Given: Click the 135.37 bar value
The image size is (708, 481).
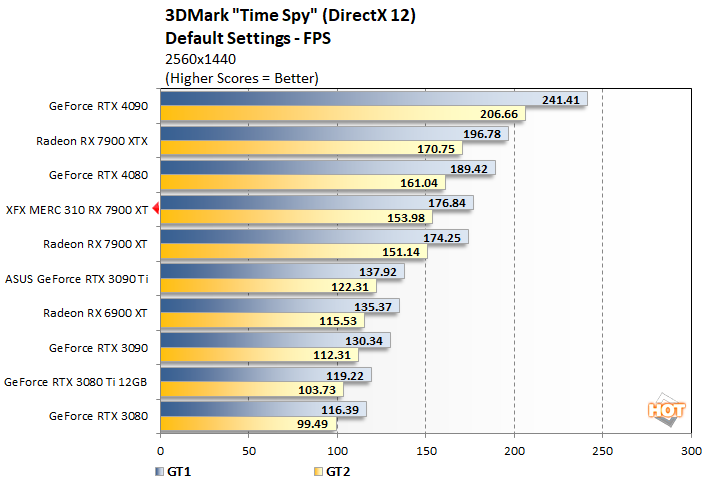Looking at the screenshot, I should coord(373,307).
